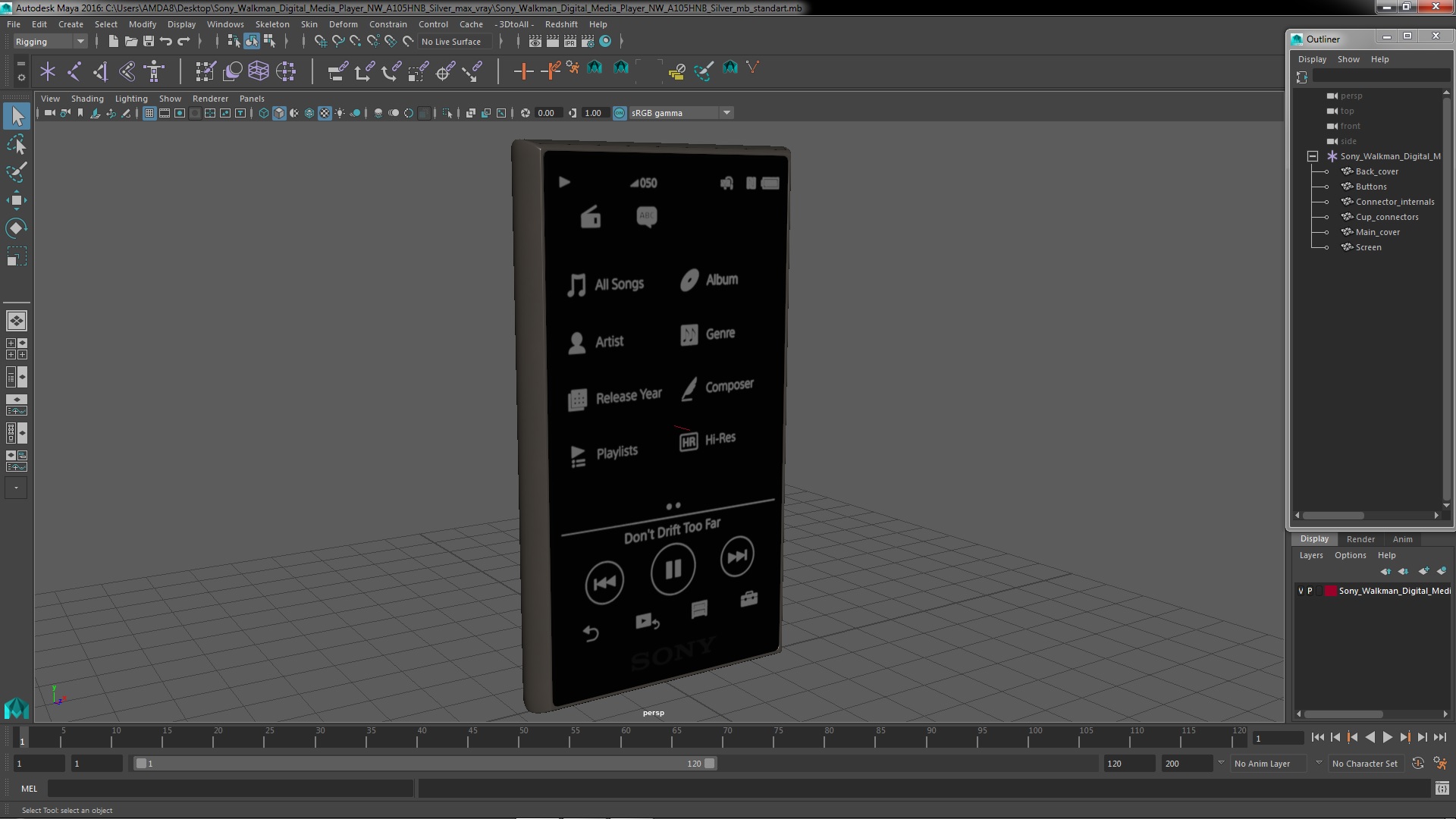Click the Paint Selection tool
The image size is (1456, 819).
(16, 172)
